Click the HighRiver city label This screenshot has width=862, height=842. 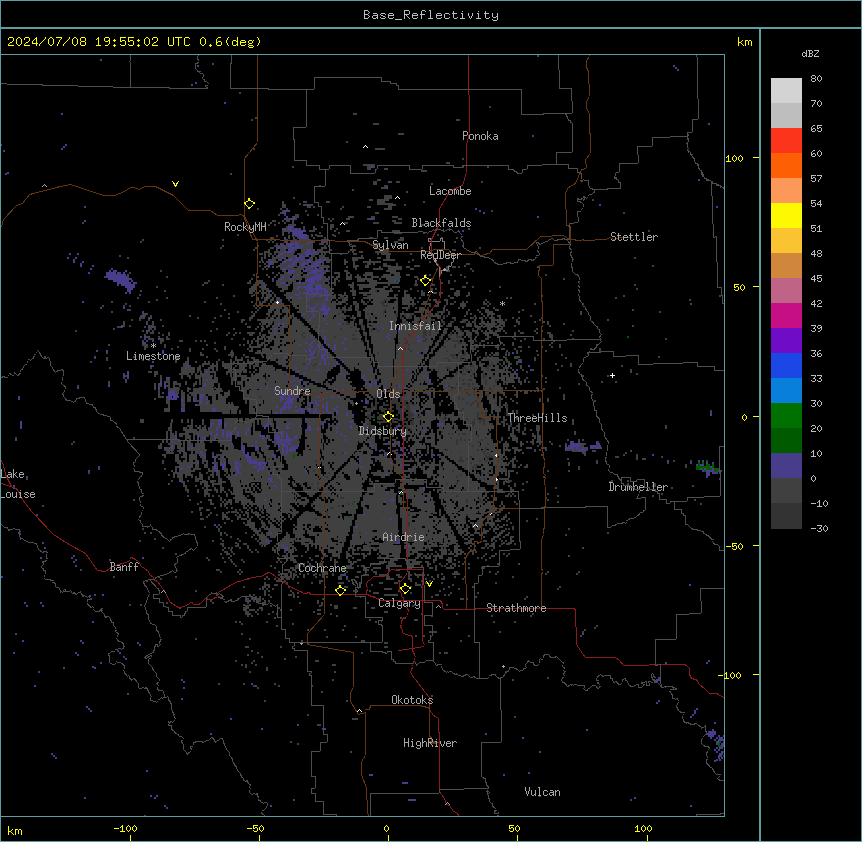(430, 743)
